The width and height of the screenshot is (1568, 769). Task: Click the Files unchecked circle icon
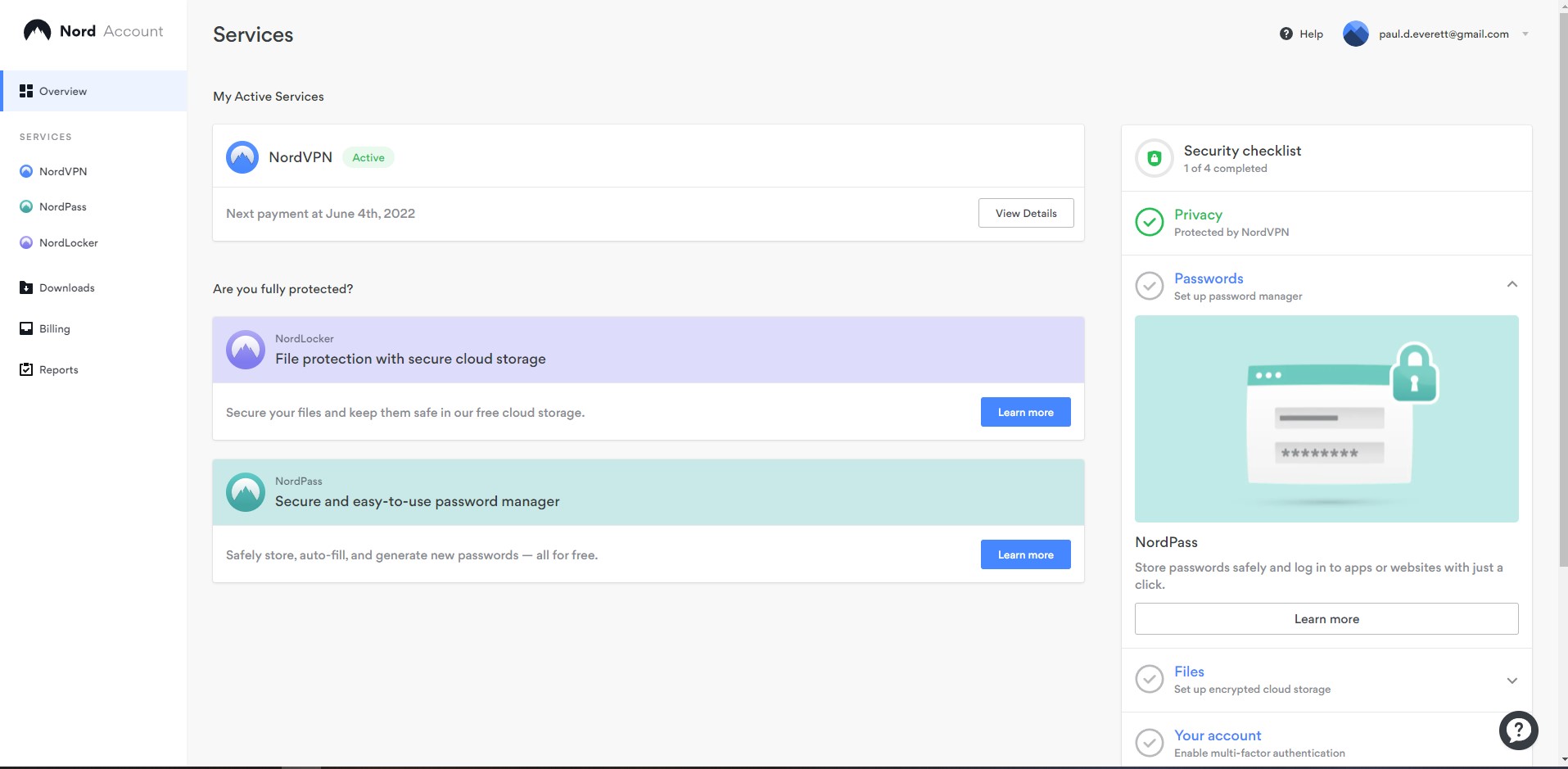1150,679
